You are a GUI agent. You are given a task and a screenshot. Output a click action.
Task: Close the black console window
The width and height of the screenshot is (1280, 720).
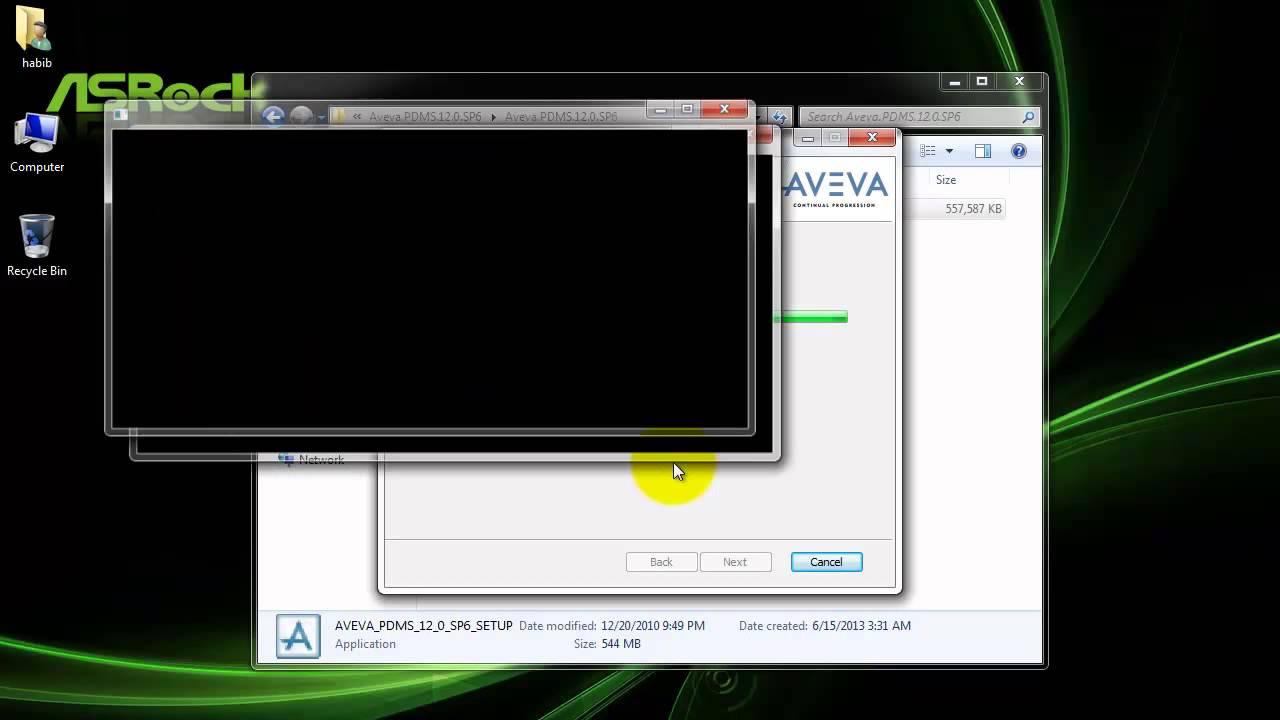click(x=724, y=108)
